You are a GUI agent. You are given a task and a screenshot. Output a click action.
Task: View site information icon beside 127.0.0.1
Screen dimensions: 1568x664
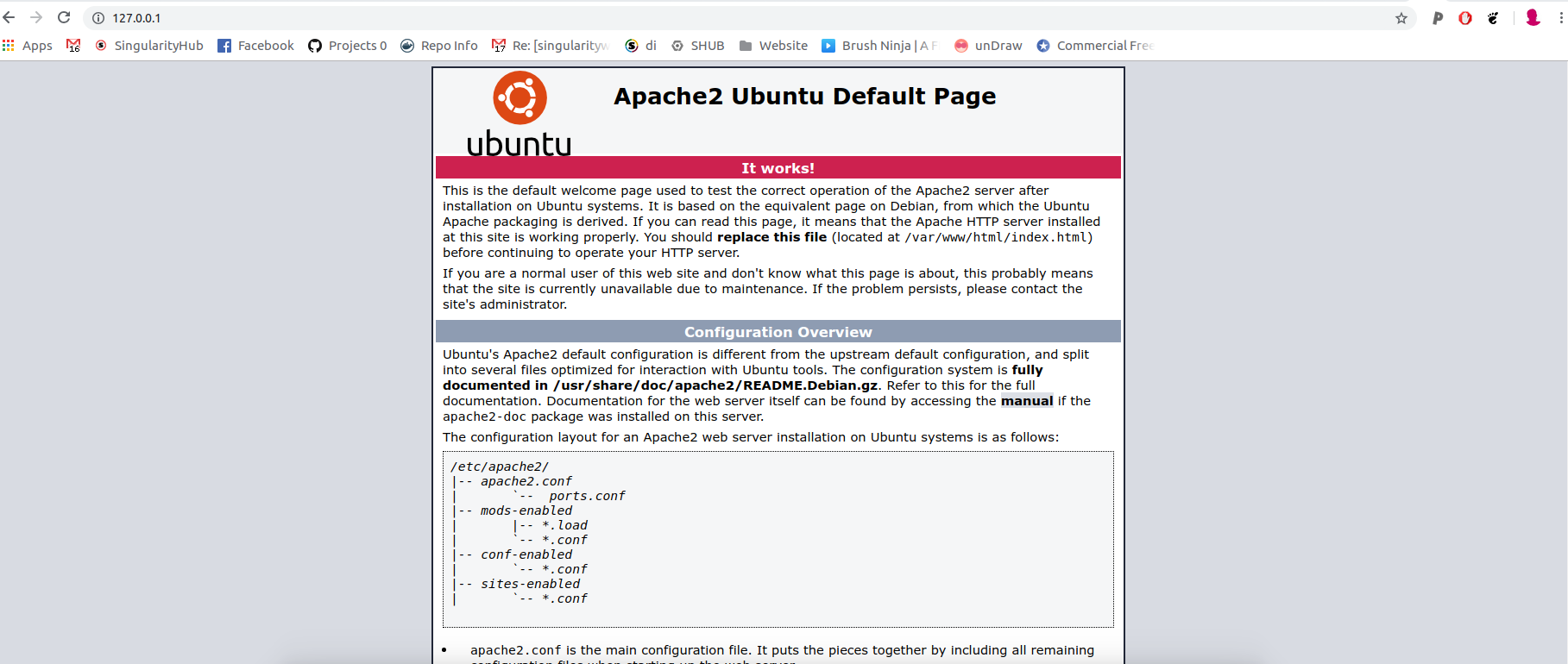coord(98,18)
